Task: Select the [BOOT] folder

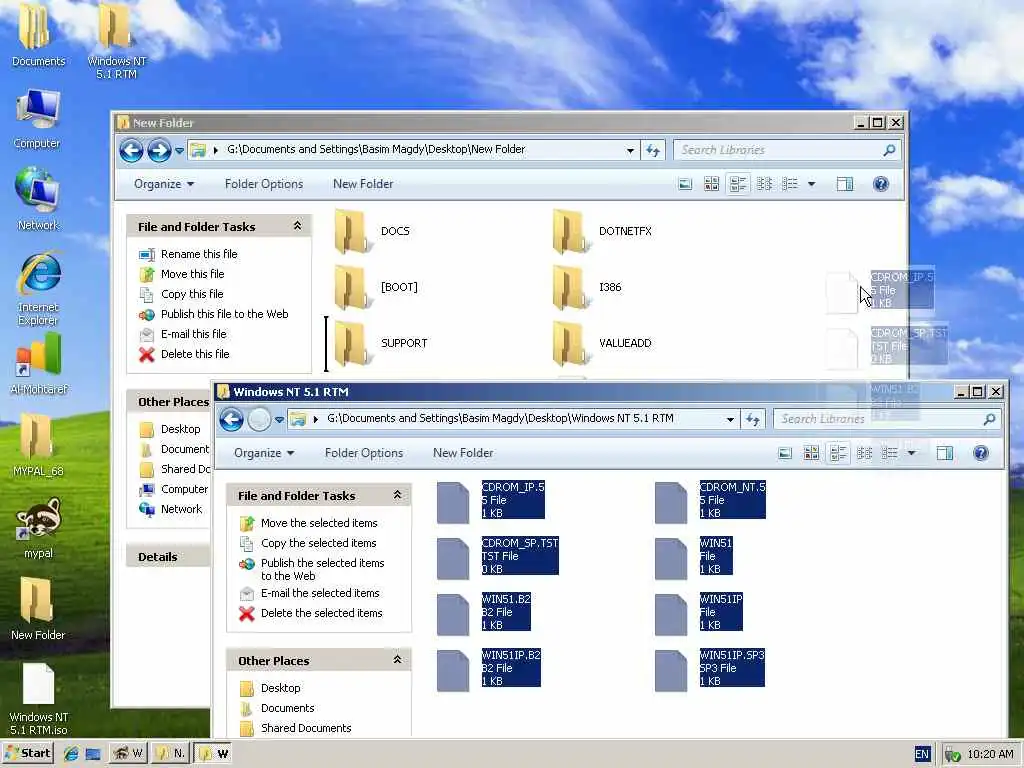Action: pyautogui.click(x=376, y=287)
